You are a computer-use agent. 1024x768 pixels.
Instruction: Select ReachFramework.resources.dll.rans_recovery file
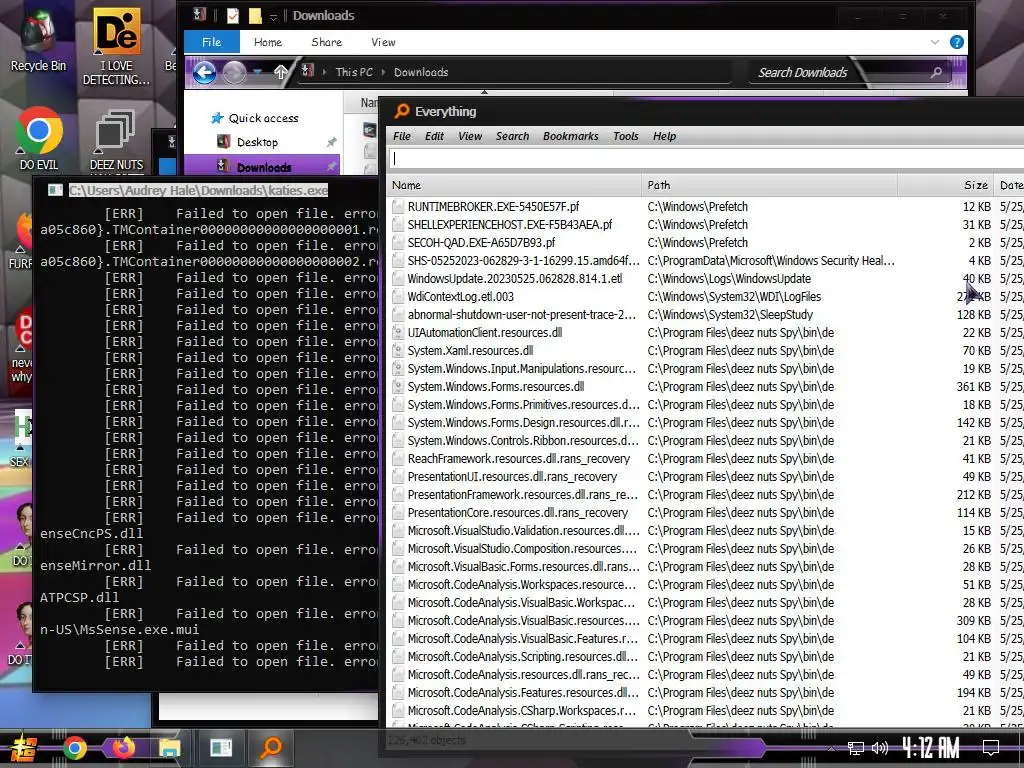(519, 458)
